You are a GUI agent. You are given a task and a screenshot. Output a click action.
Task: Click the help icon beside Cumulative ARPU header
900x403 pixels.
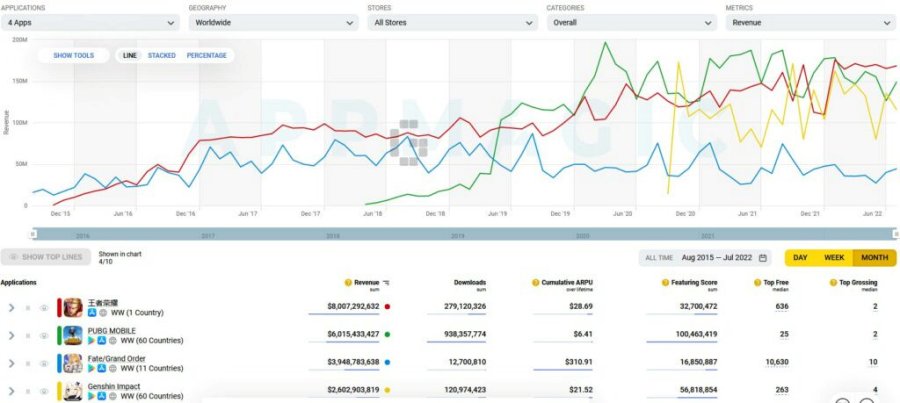tap(536, 282)
